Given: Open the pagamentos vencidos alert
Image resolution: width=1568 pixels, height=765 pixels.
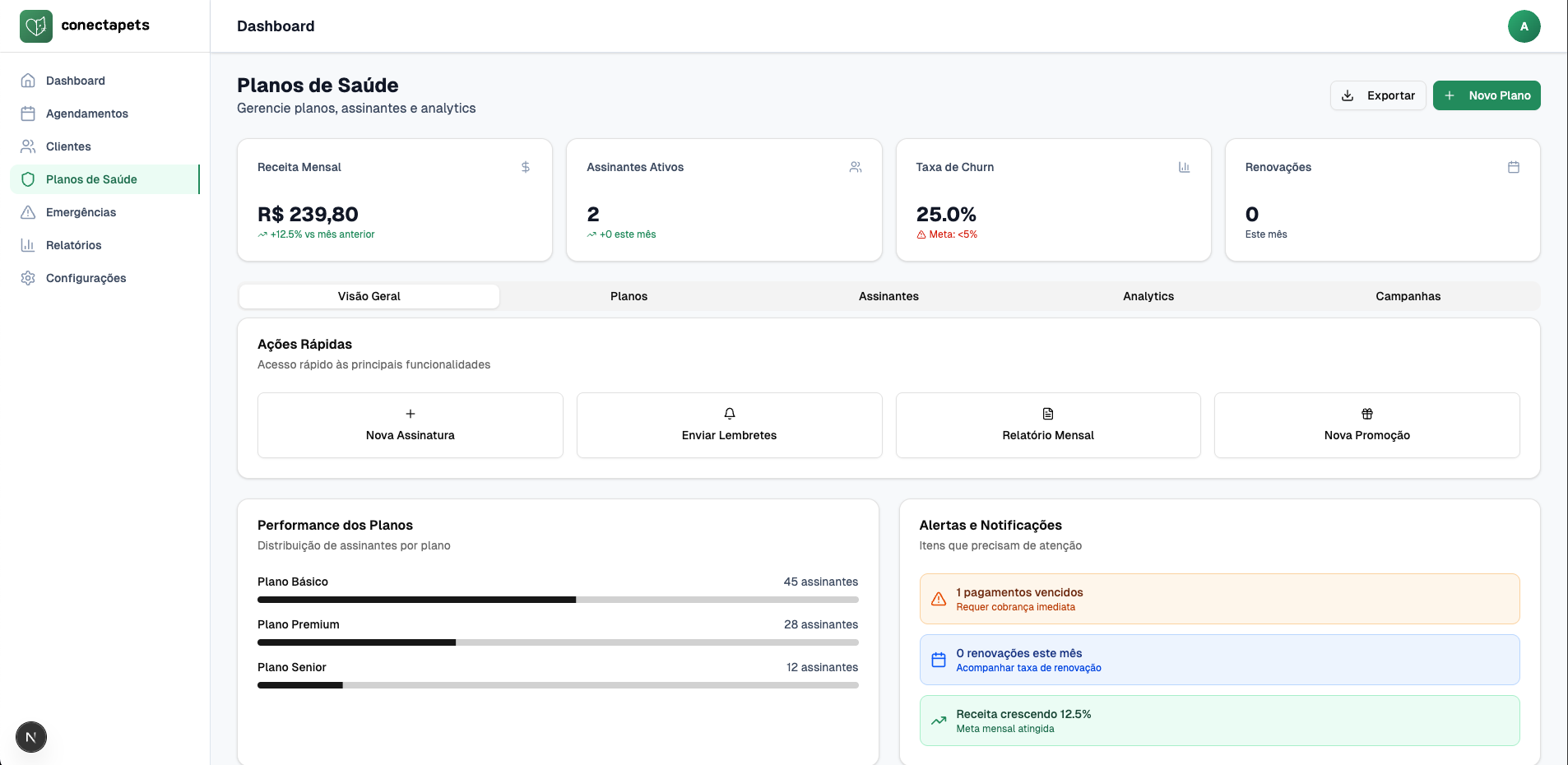Looking at the screenshot, I should [x=1218, y=599].
